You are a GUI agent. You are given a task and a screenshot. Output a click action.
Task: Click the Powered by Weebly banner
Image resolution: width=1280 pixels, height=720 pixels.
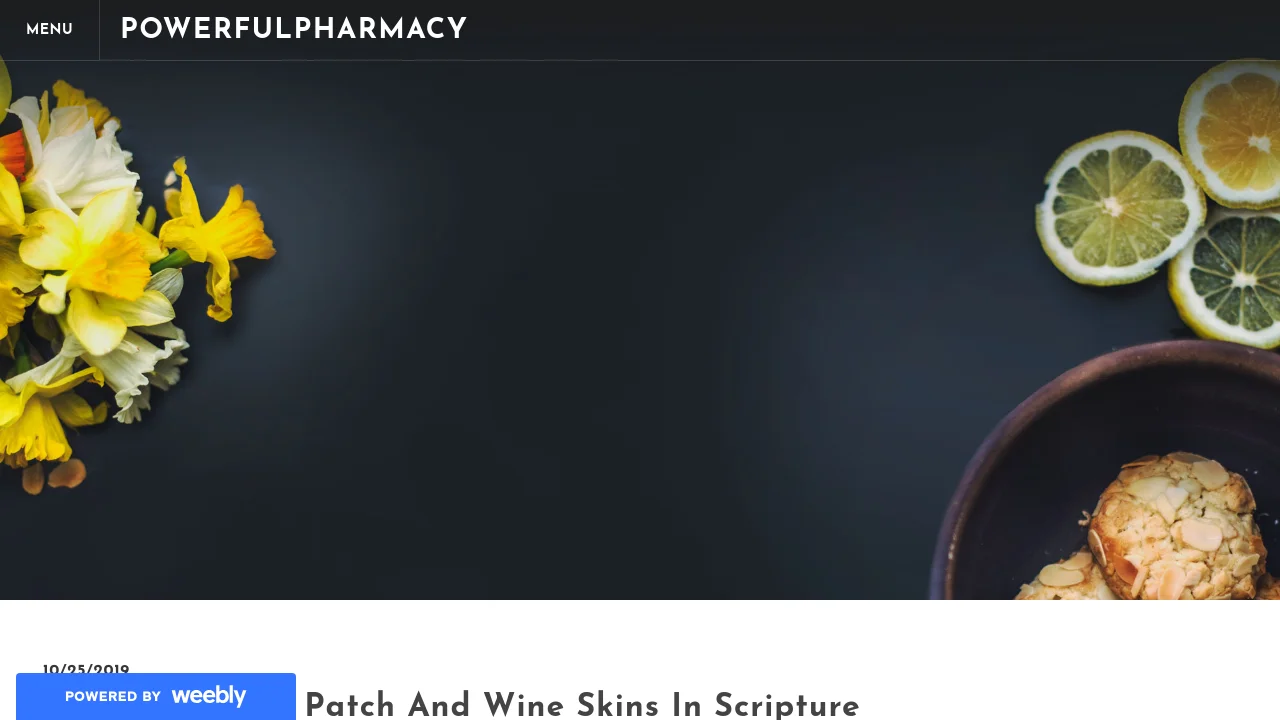click(x=156, y=696)
